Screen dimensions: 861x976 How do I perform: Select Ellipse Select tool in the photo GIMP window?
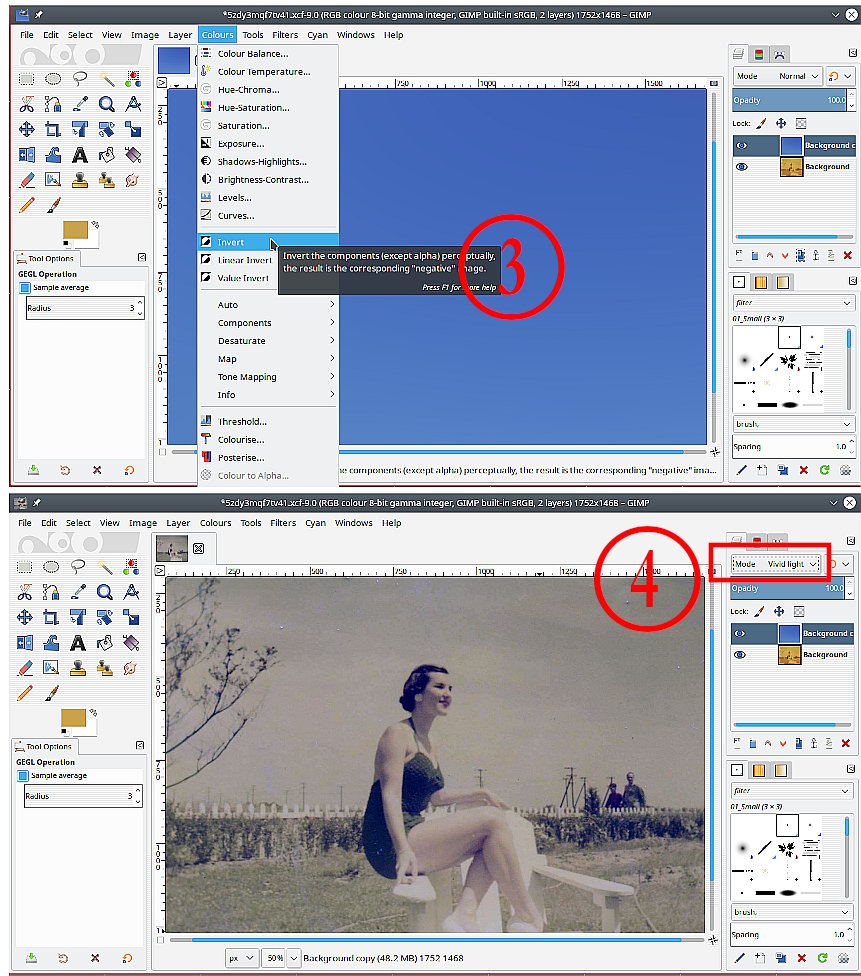coord(51,566)
